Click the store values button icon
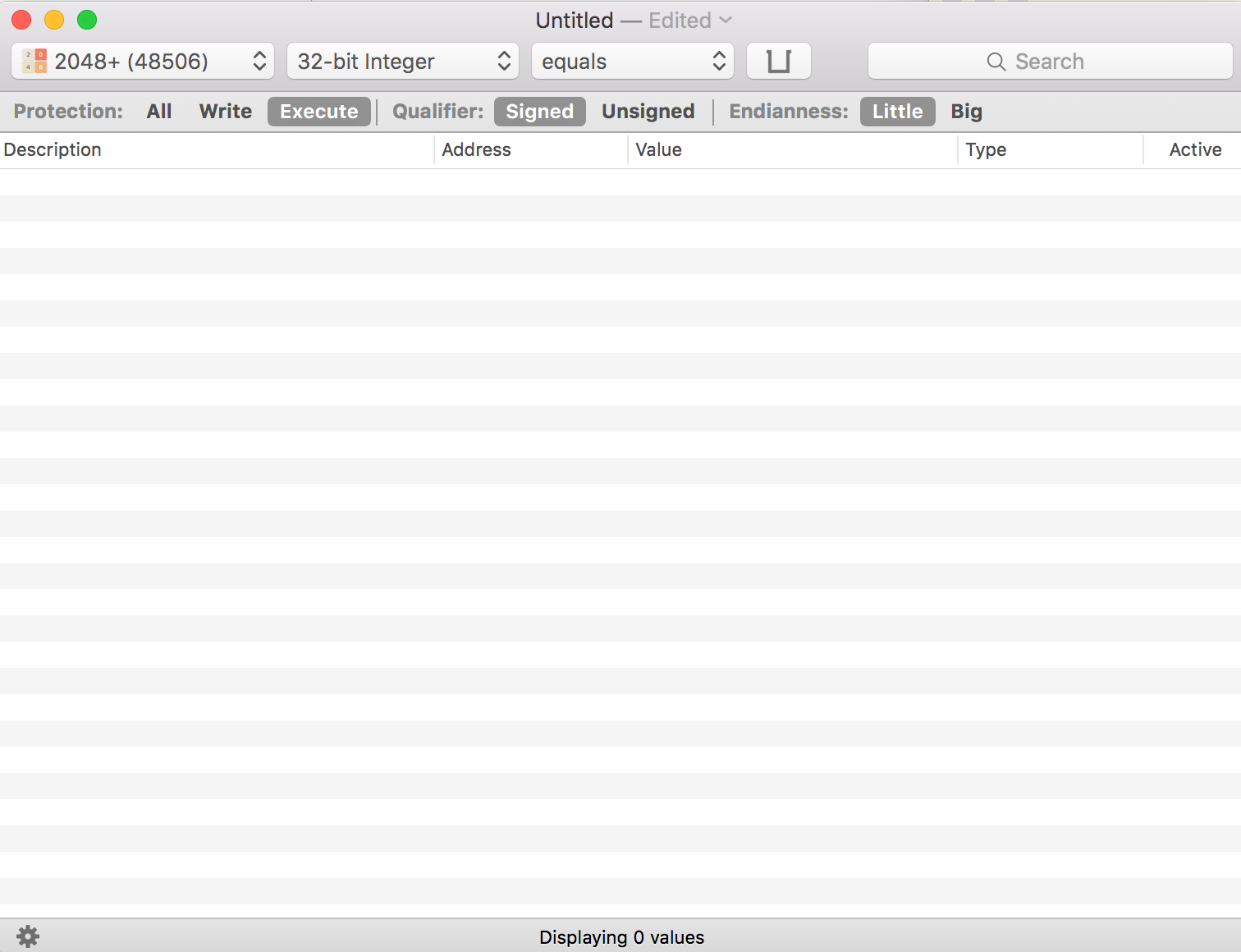The image size is (1241, 952). tap(779, 62)
